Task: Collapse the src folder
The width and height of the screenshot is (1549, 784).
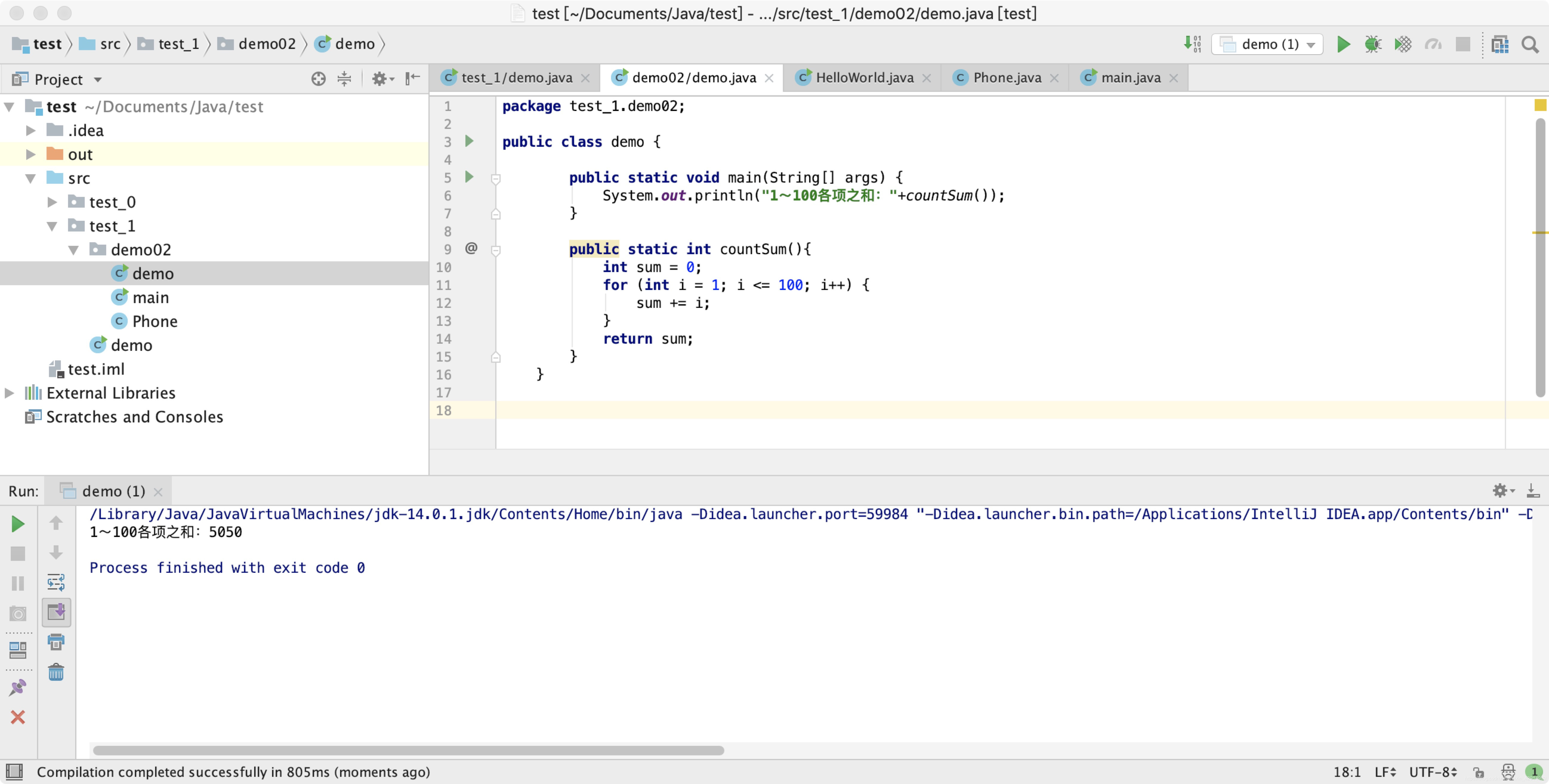Action: [31, 178]
